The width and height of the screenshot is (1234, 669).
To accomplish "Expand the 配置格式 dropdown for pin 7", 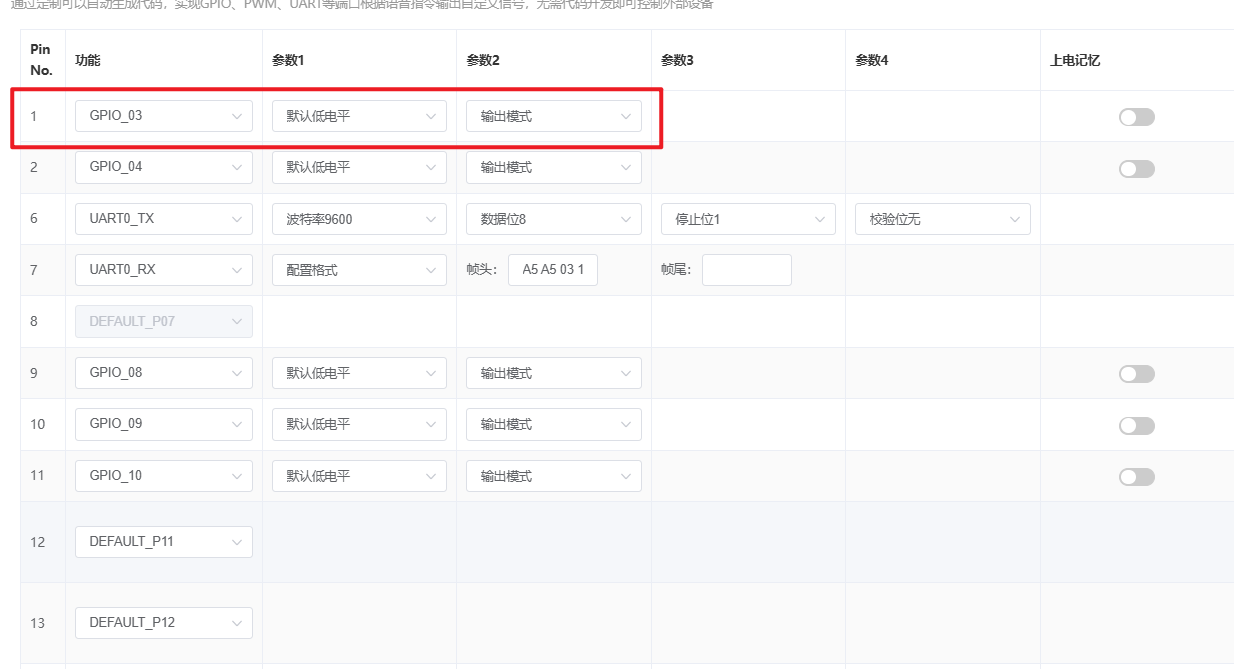I will click(358, 269).
